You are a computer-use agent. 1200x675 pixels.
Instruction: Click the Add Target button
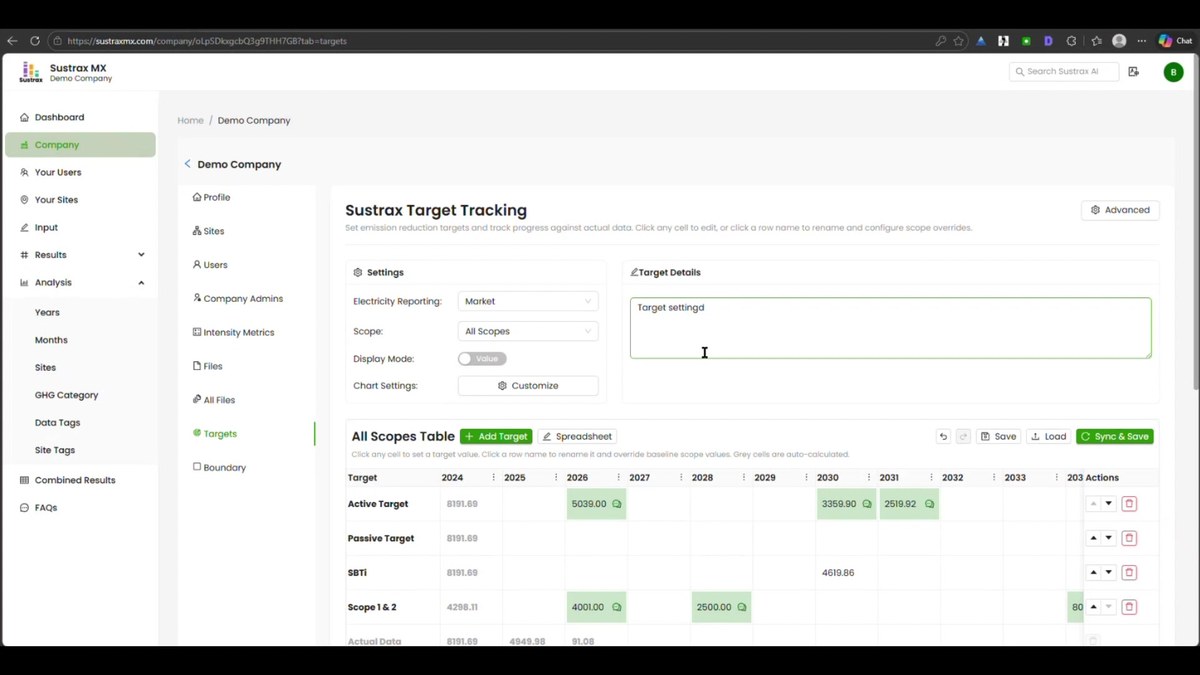click(x=496, y=437)
